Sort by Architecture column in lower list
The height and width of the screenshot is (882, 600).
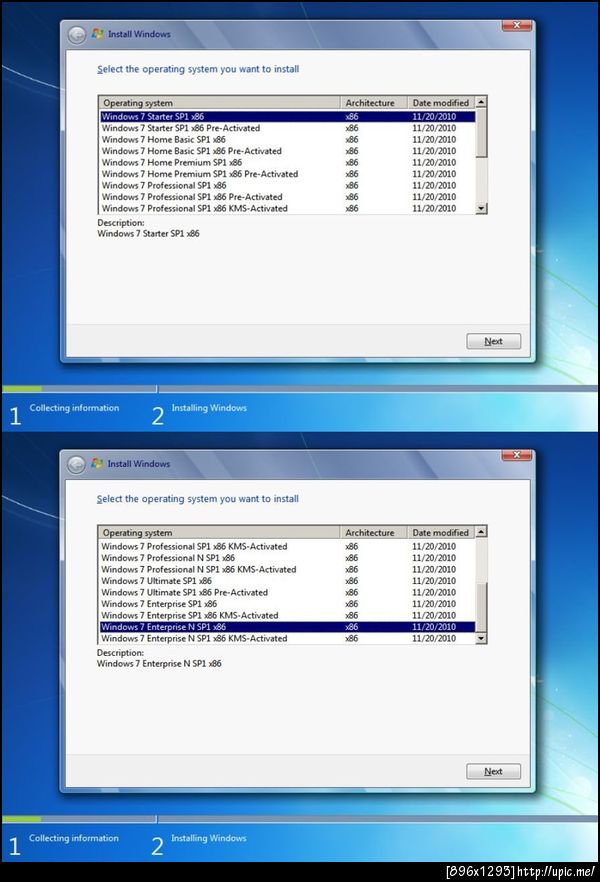(x=373, y=533)
